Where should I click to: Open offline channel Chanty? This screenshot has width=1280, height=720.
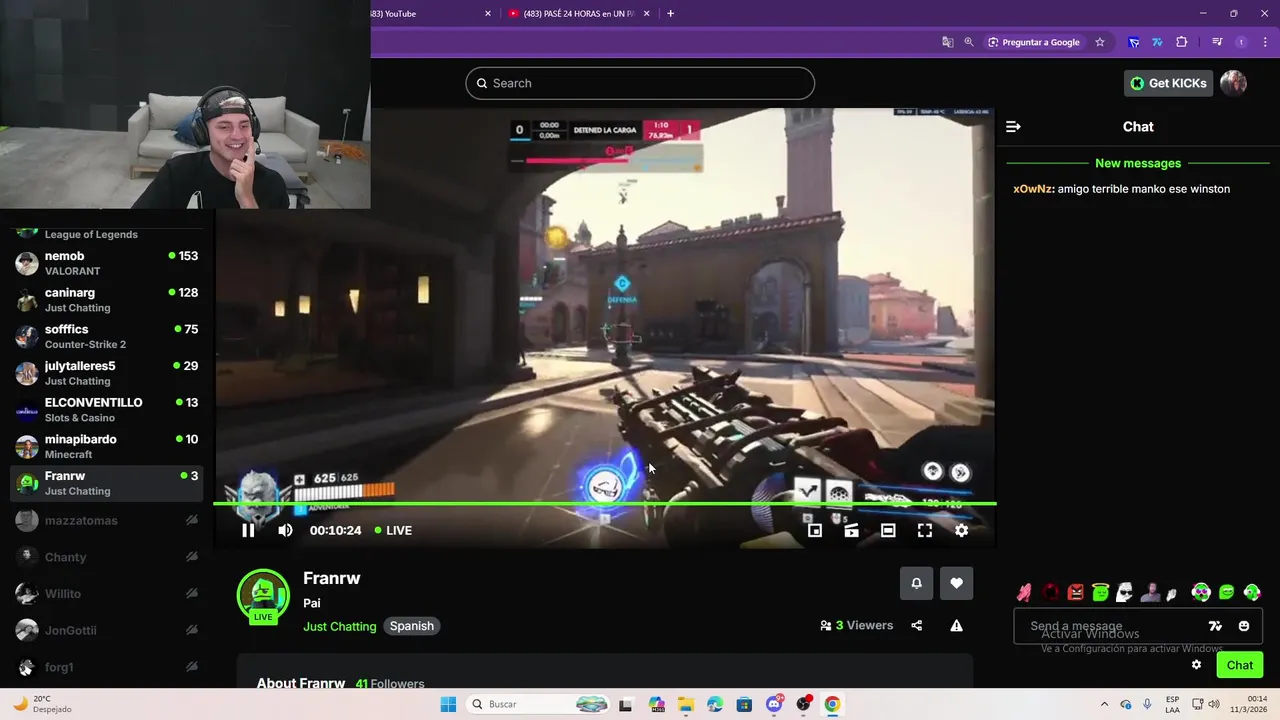pos(106,557)
